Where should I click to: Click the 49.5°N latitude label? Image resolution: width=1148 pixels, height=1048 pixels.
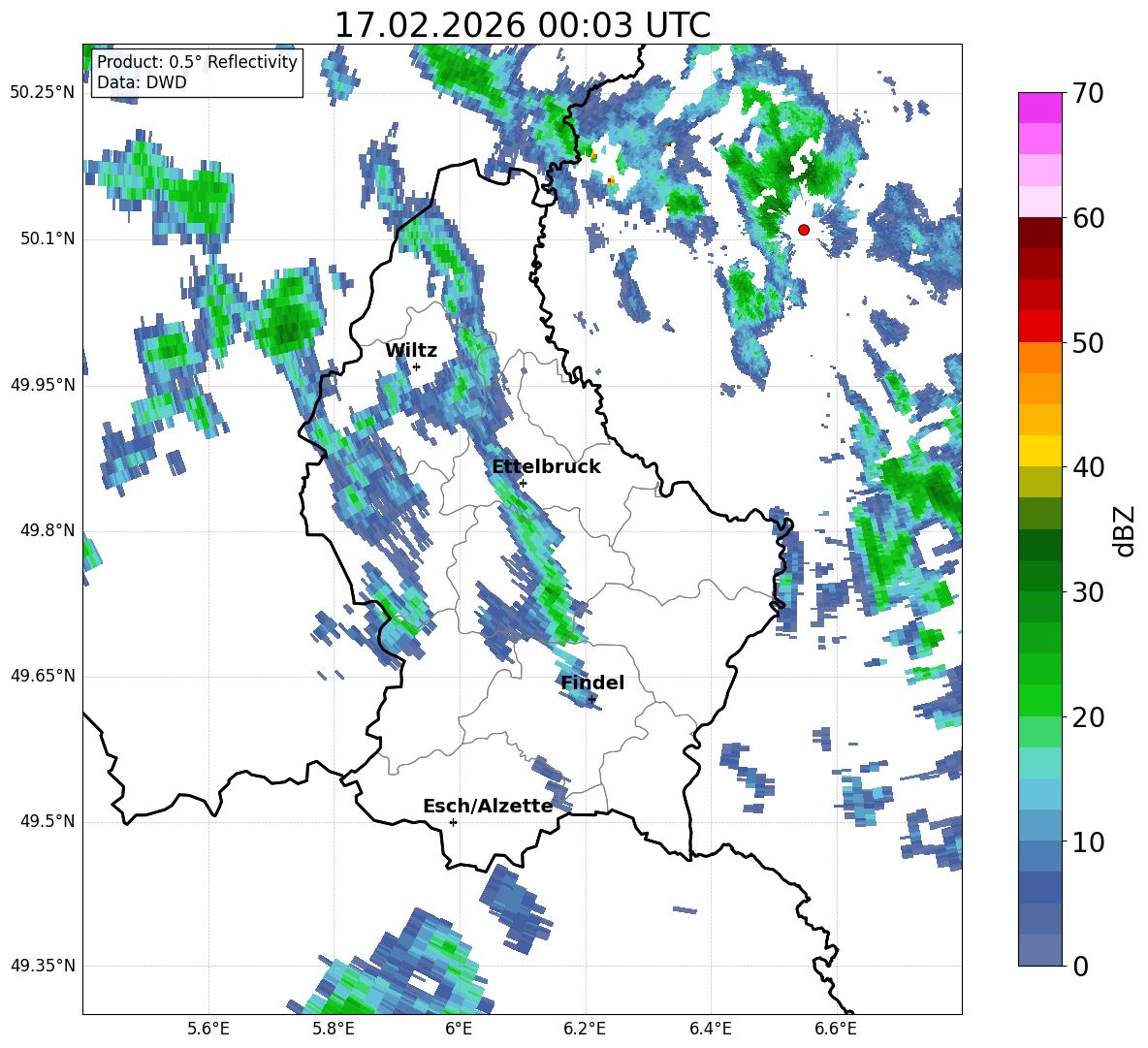pyautogui.click(x=48, y=821)
